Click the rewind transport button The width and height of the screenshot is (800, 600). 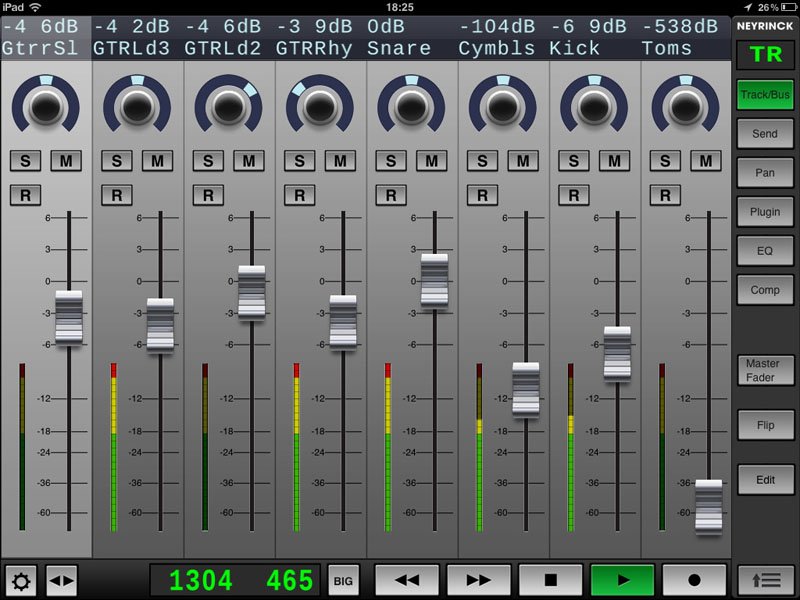click(407, 580)
